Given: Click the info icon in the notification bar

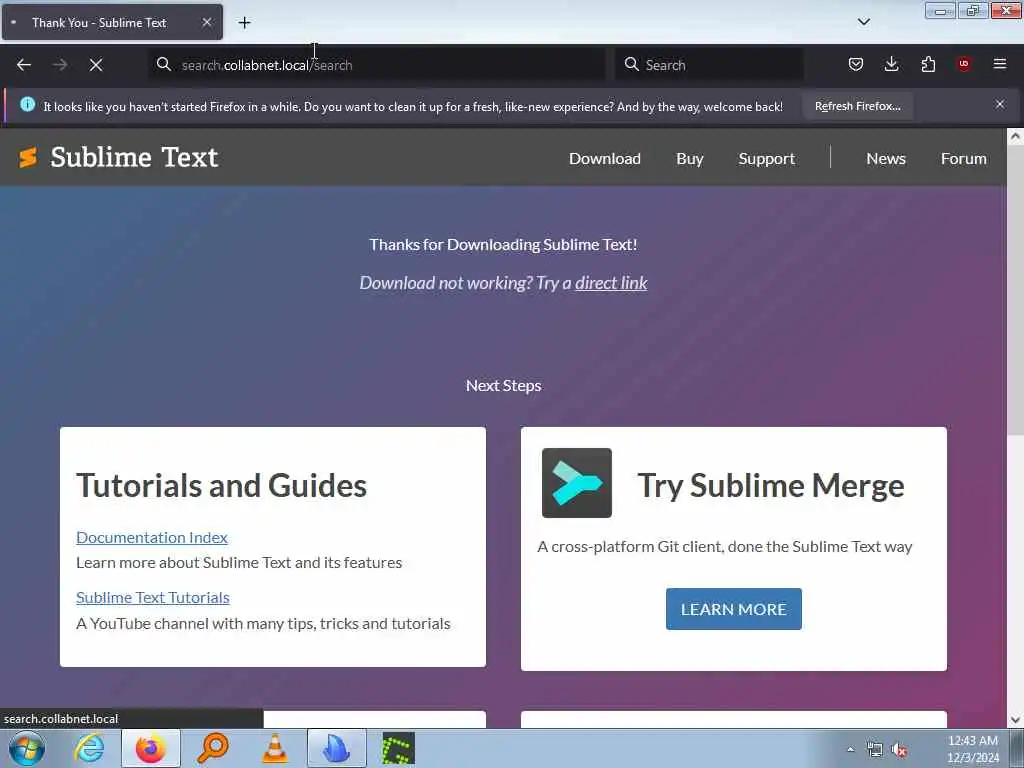Looking at the screenshot, I should [27, 104].
